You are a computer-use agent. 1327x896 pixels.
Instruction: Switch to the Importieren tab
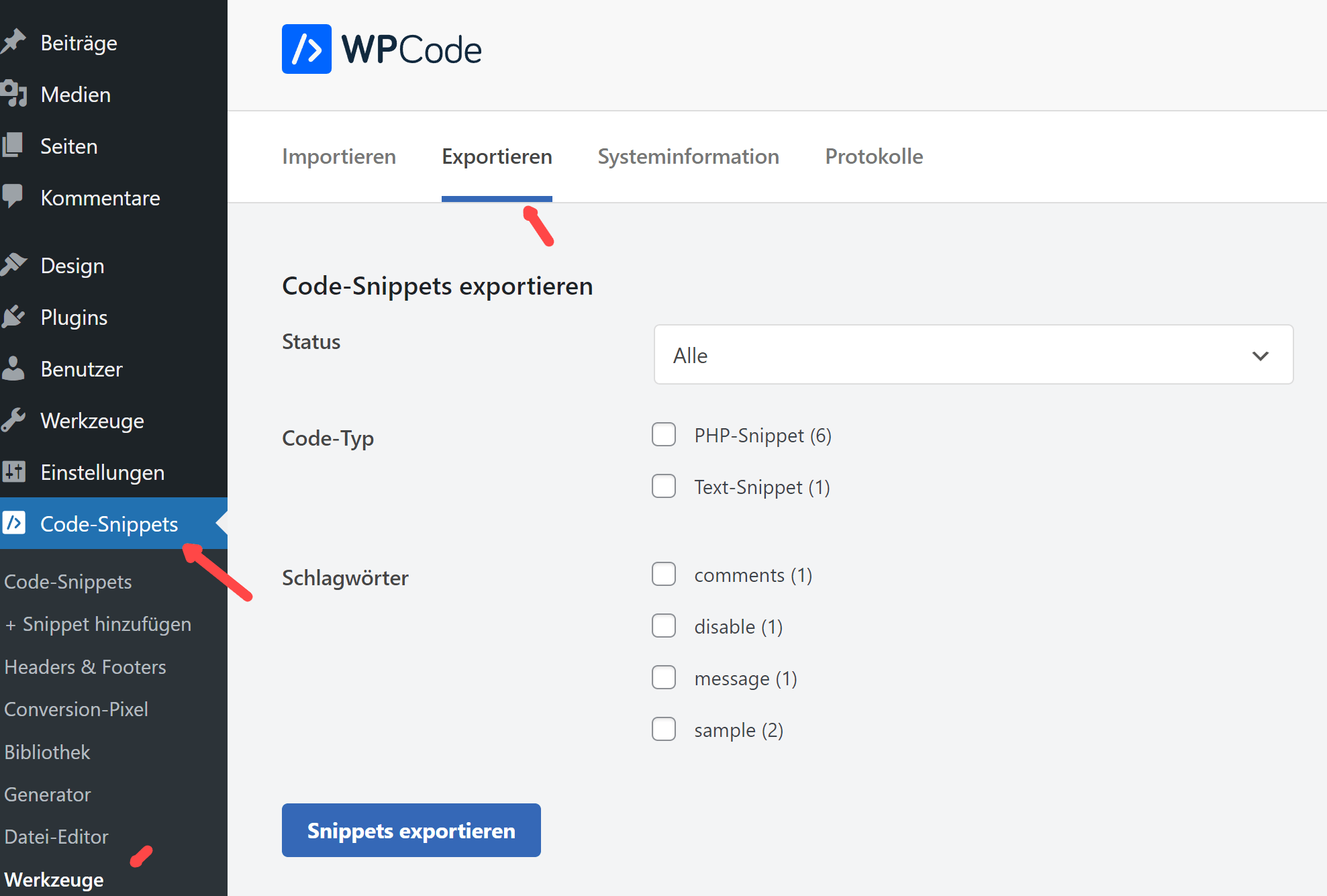[339, 156]
